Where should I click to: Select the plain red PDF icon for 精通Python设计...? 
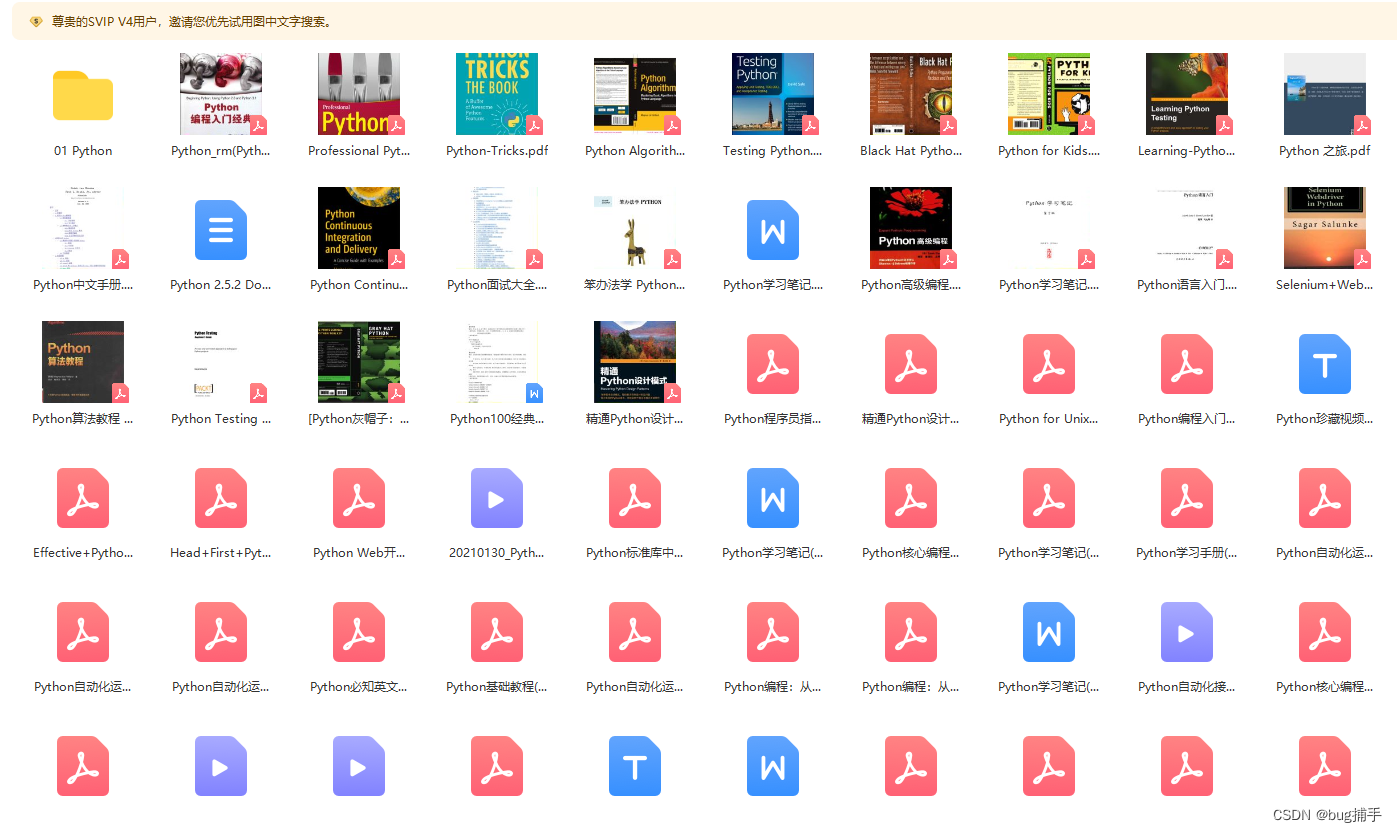911,364
